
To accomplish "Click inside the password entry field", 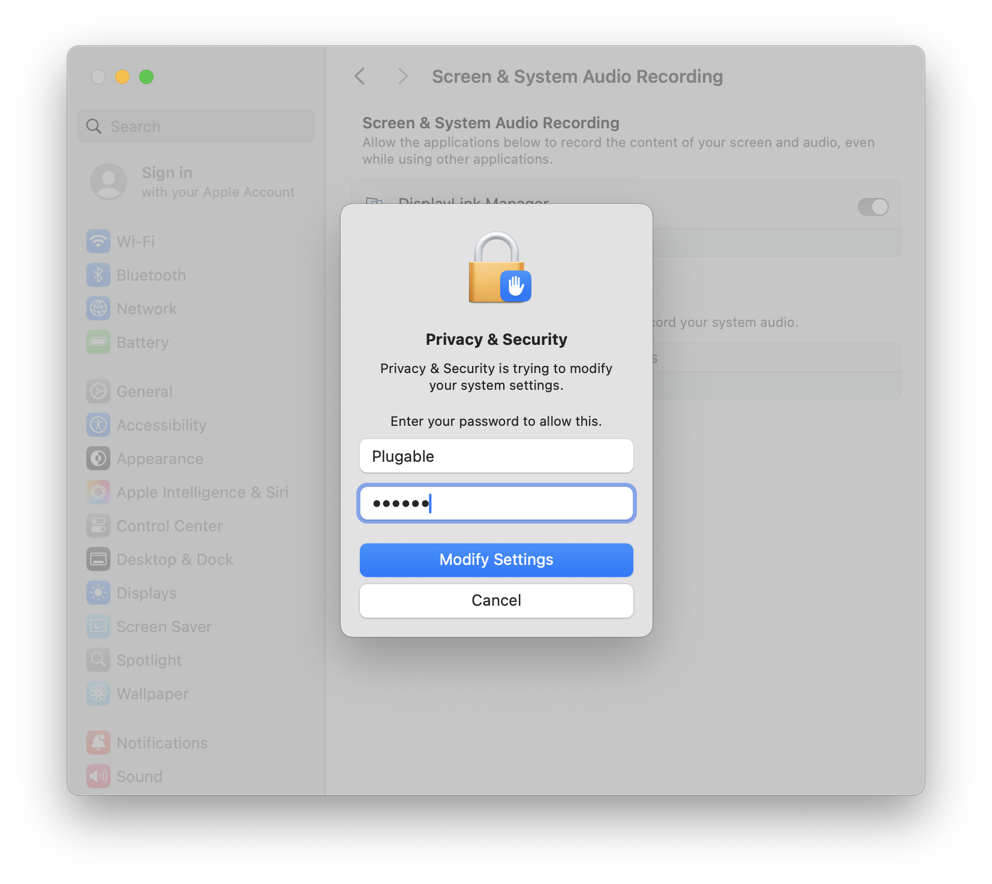I will (496, 503).
